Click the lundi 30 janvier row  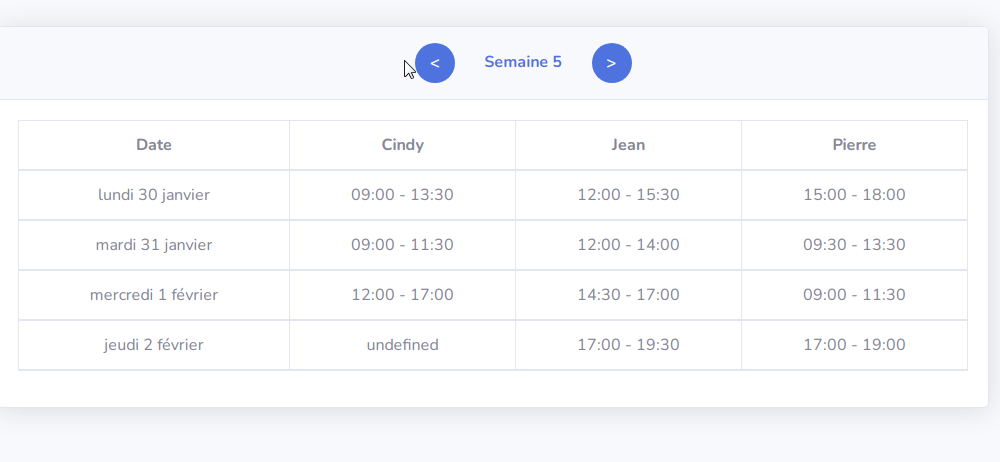(x=493, y=195)
